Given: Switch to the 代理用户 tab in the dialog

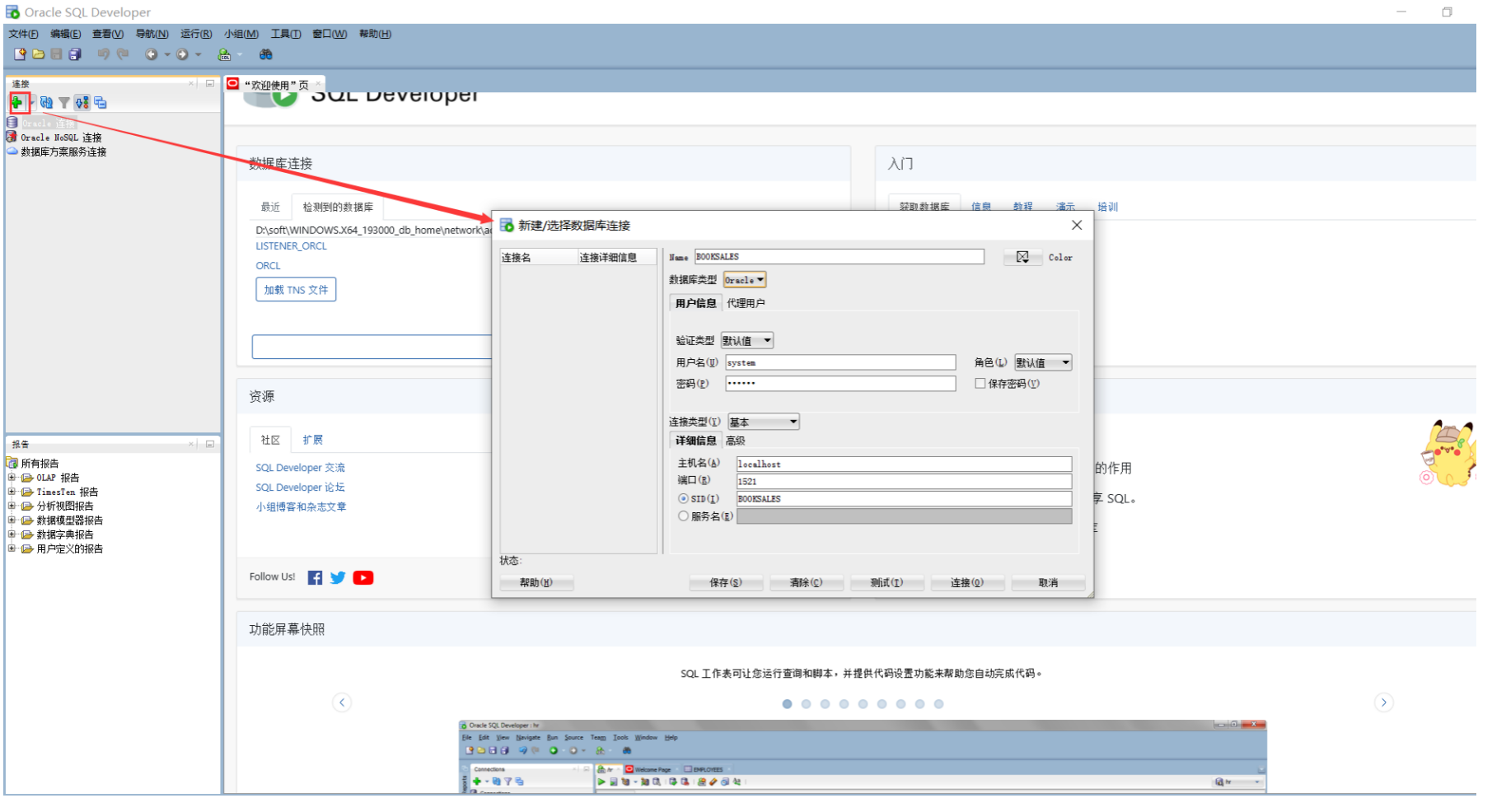Looking at the screenshot, I should point(746,303).
